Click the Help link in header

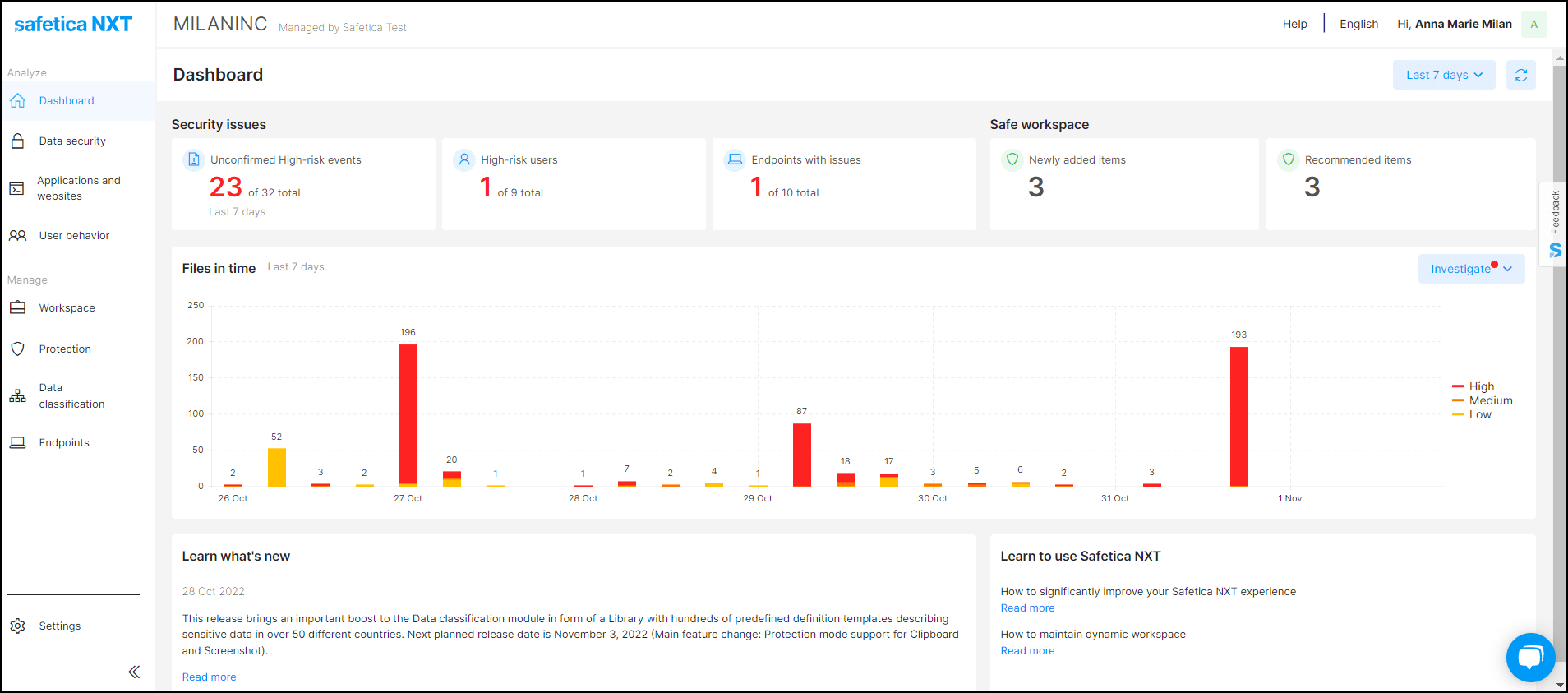pos(1294,24)
